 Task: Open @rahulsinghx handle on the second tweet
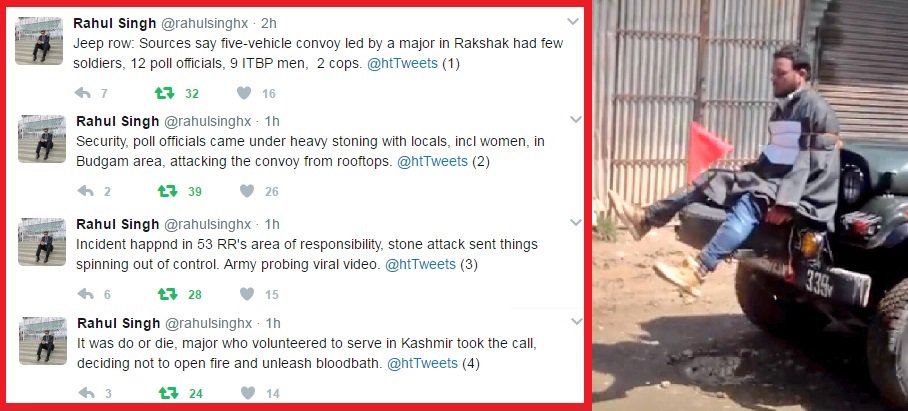tap(208, 122)
